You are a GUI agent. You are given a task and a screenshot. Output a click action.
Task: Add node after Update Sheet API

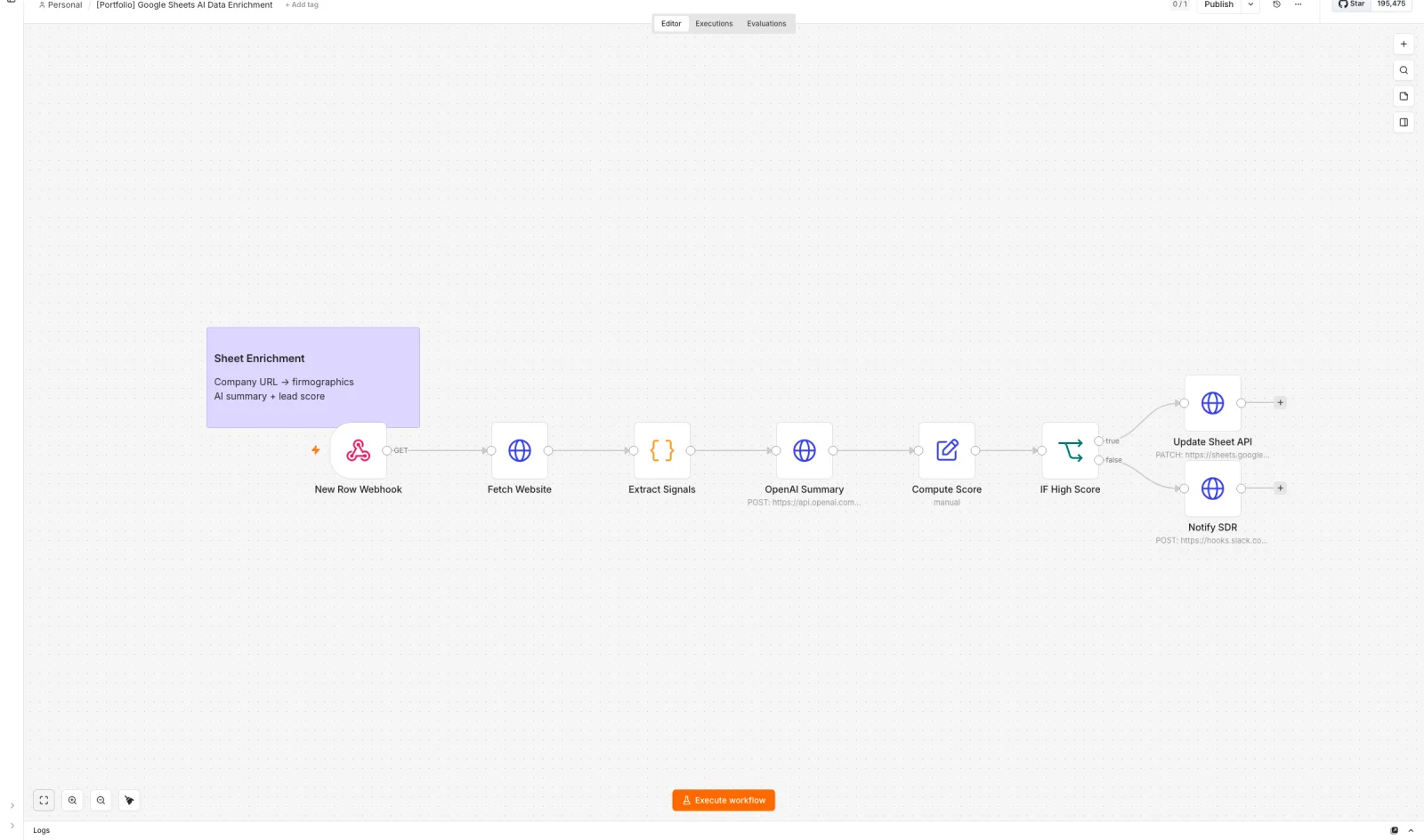[x=1280, y=402]
